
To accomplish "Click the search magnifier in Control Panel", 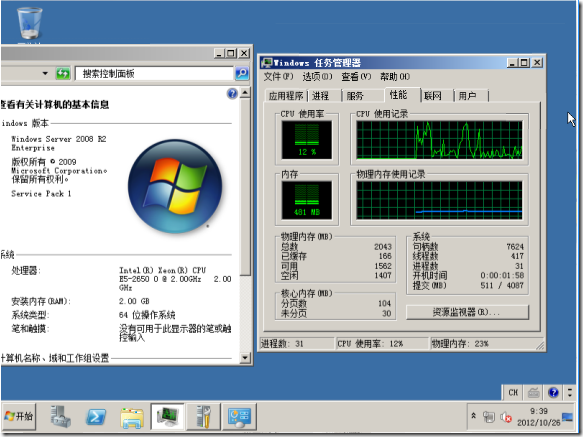I will pyautogui.click(x=242, y=73).
